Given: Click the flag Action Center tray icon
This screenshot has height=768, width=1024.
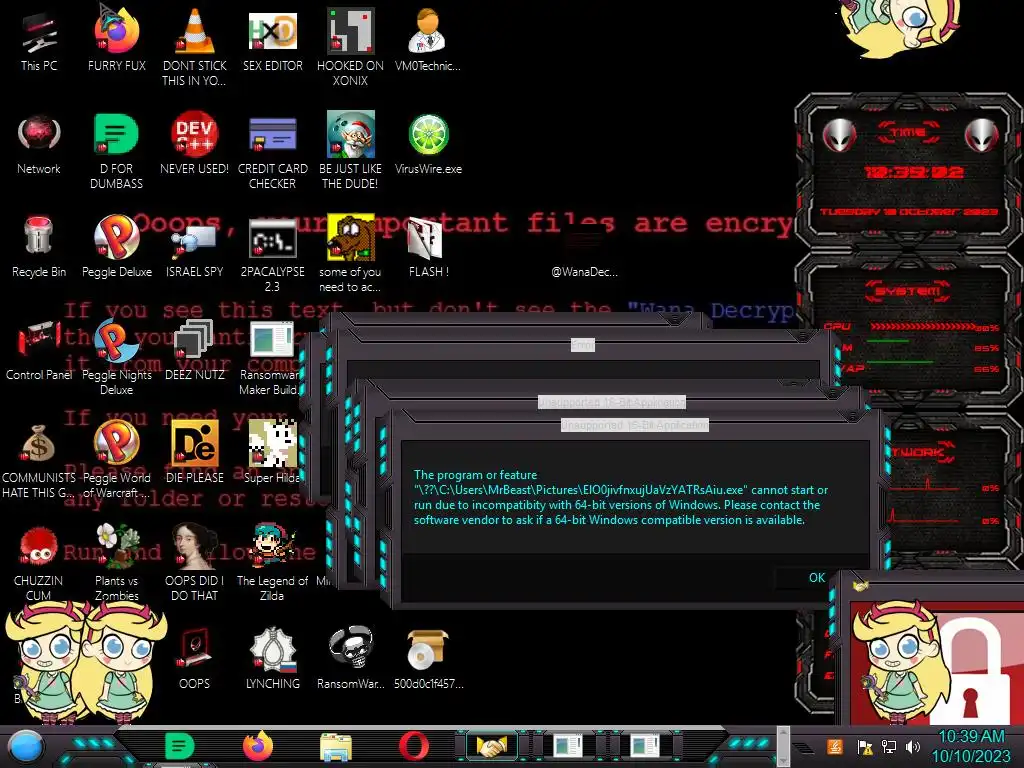Looking at the screenshot, I should [x=865, y=746].
